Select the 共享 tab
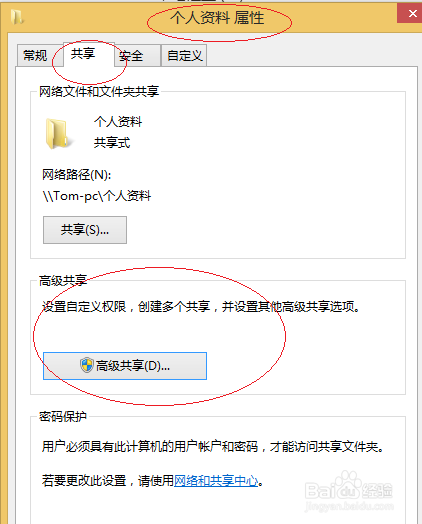 (83, 54)
